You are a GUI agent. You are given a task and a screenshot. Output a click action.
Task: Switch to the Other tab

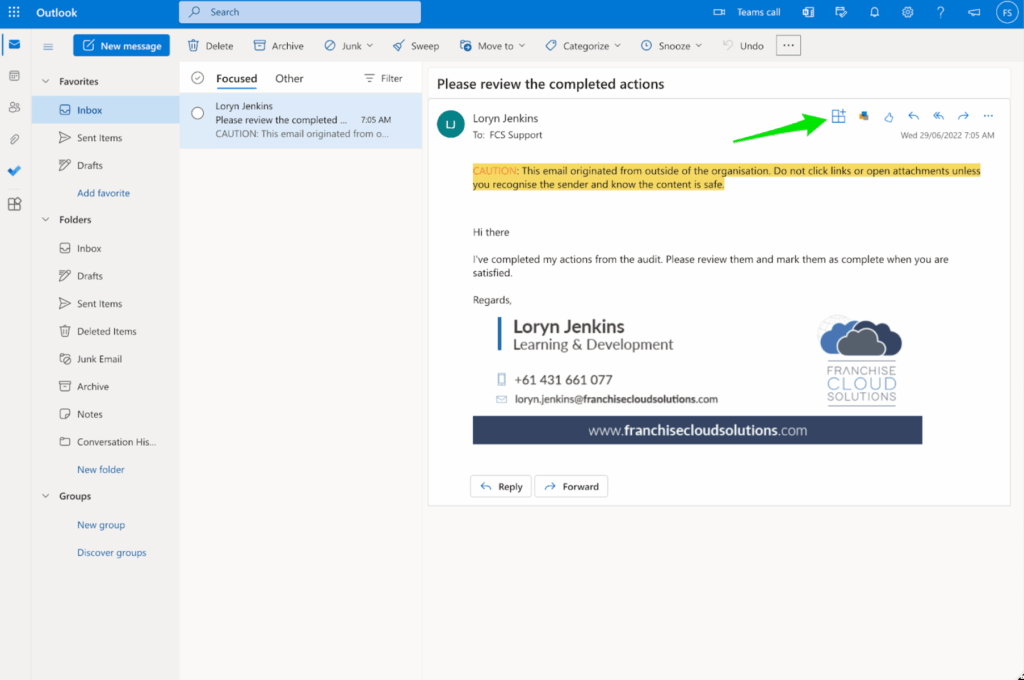289,78
